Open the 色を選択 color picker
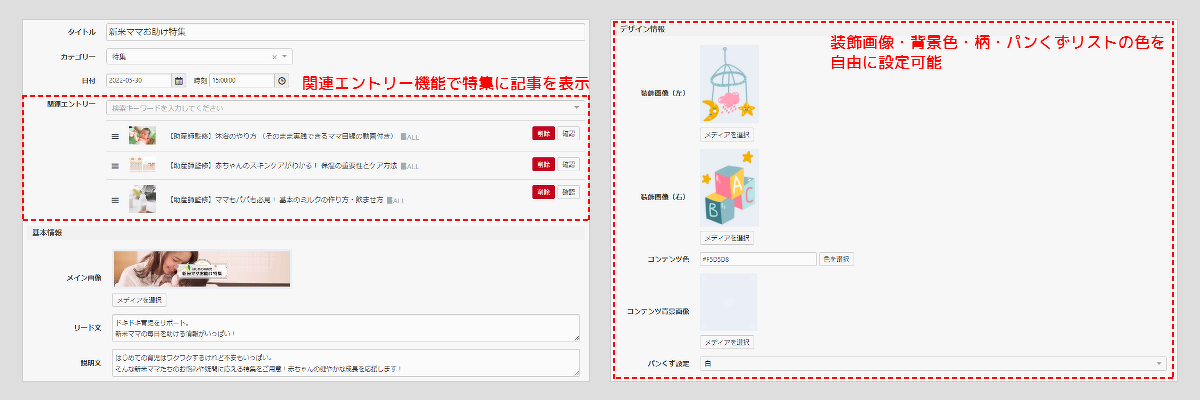Screen dimensions: 1200x400 coord(836,259)
